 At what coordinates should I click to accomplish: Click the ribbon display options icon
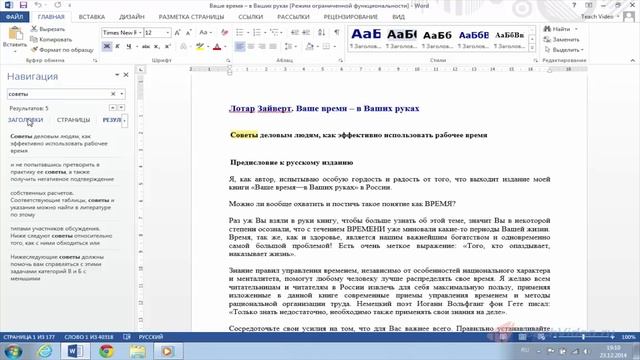click(x=589, y=5)
